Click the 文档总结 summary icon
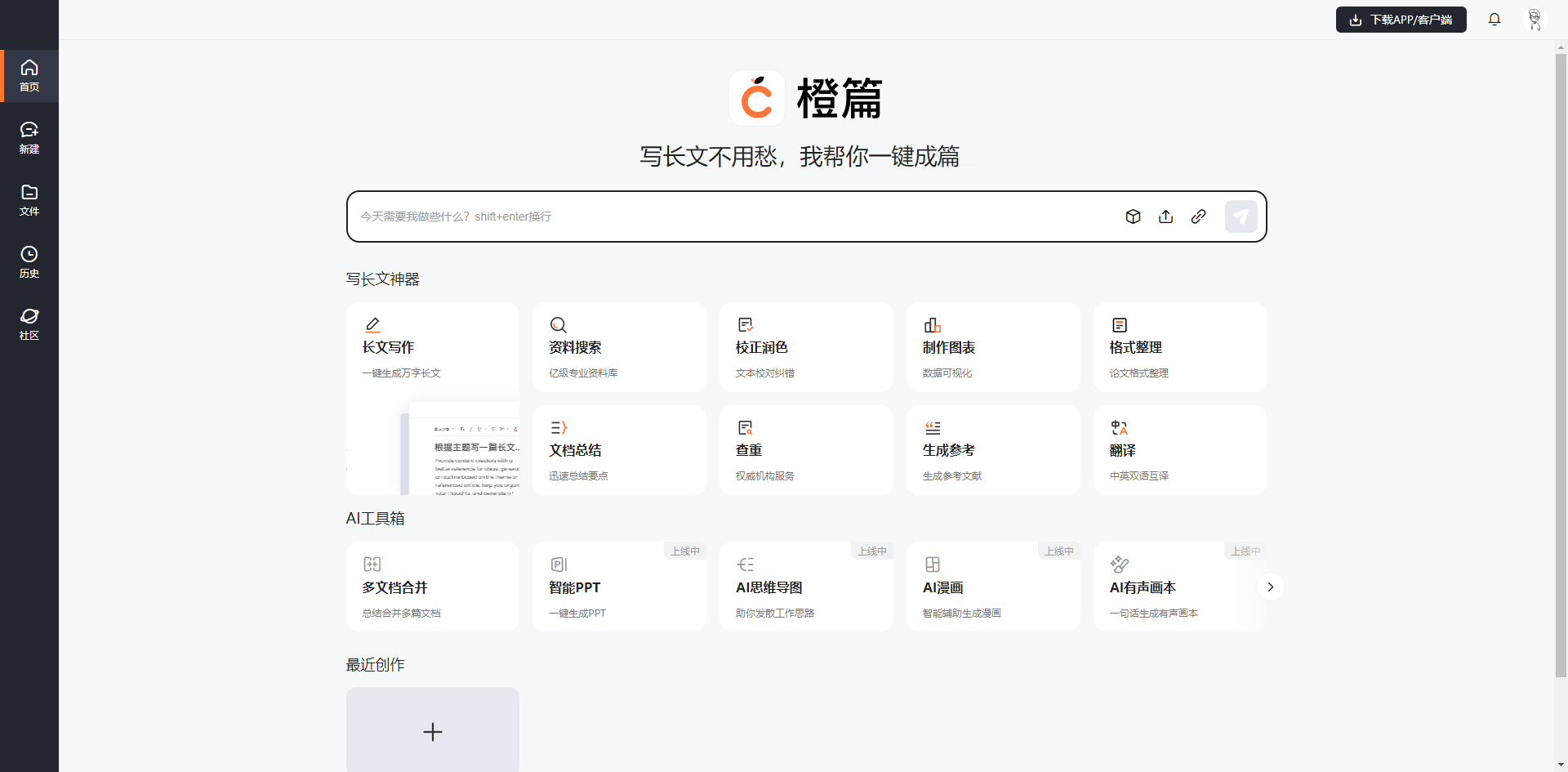Image resolution: width=1568 pixels, height=772 pixels. pyautogui.click(x=559, y=427)
